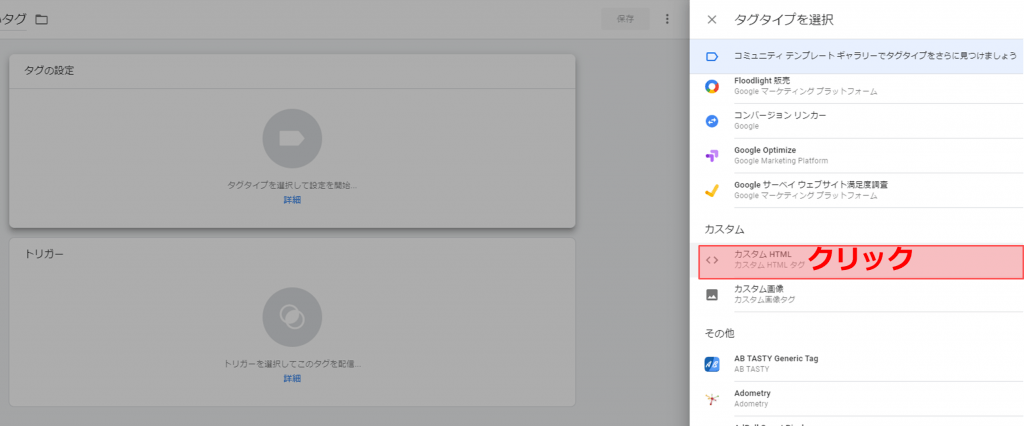1024x426 pixels.
Task: Click the tag type circle placeholder
Action: [x=292, y=139]
